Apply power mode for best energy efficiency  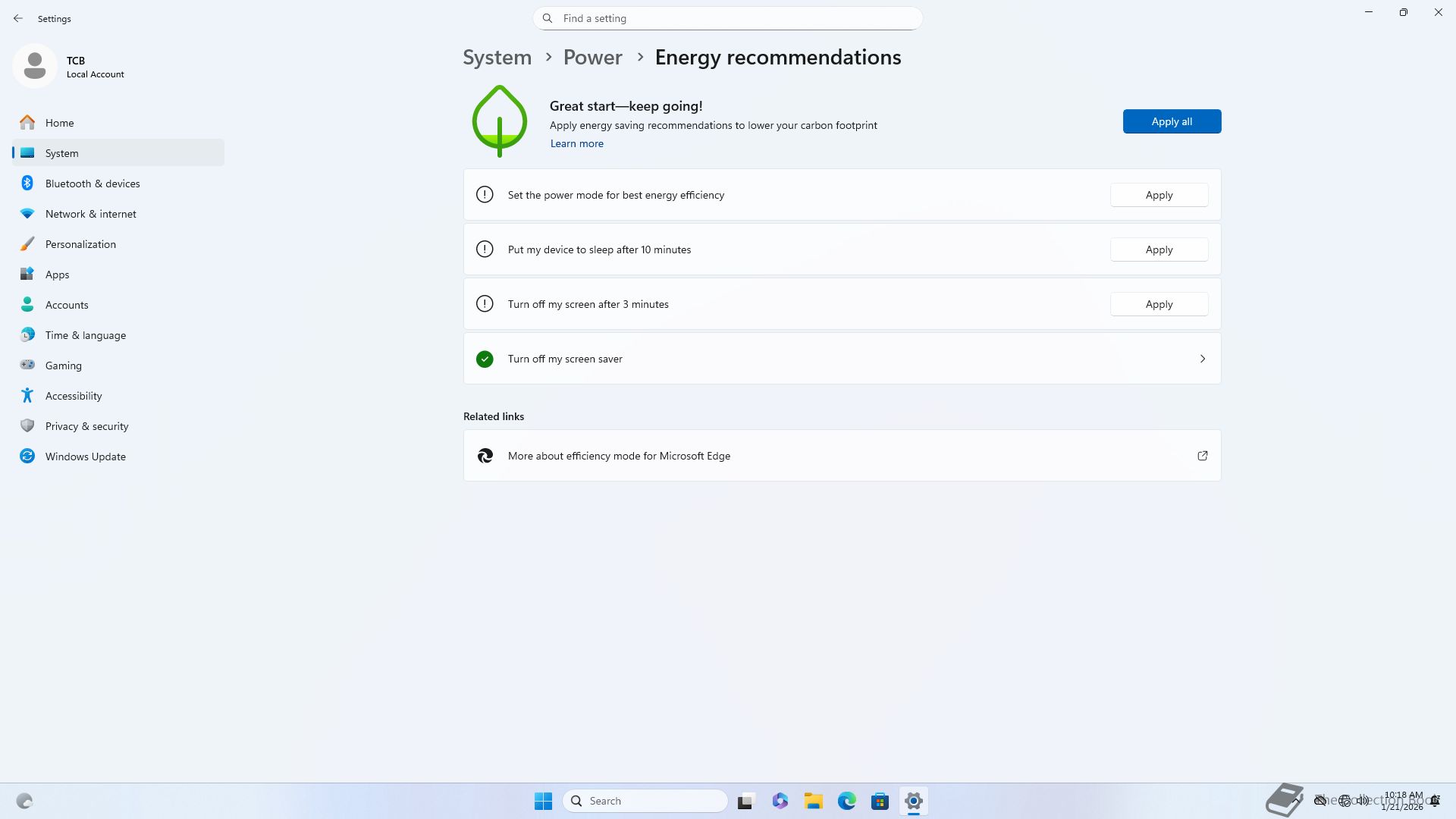tap(1159, 195)
